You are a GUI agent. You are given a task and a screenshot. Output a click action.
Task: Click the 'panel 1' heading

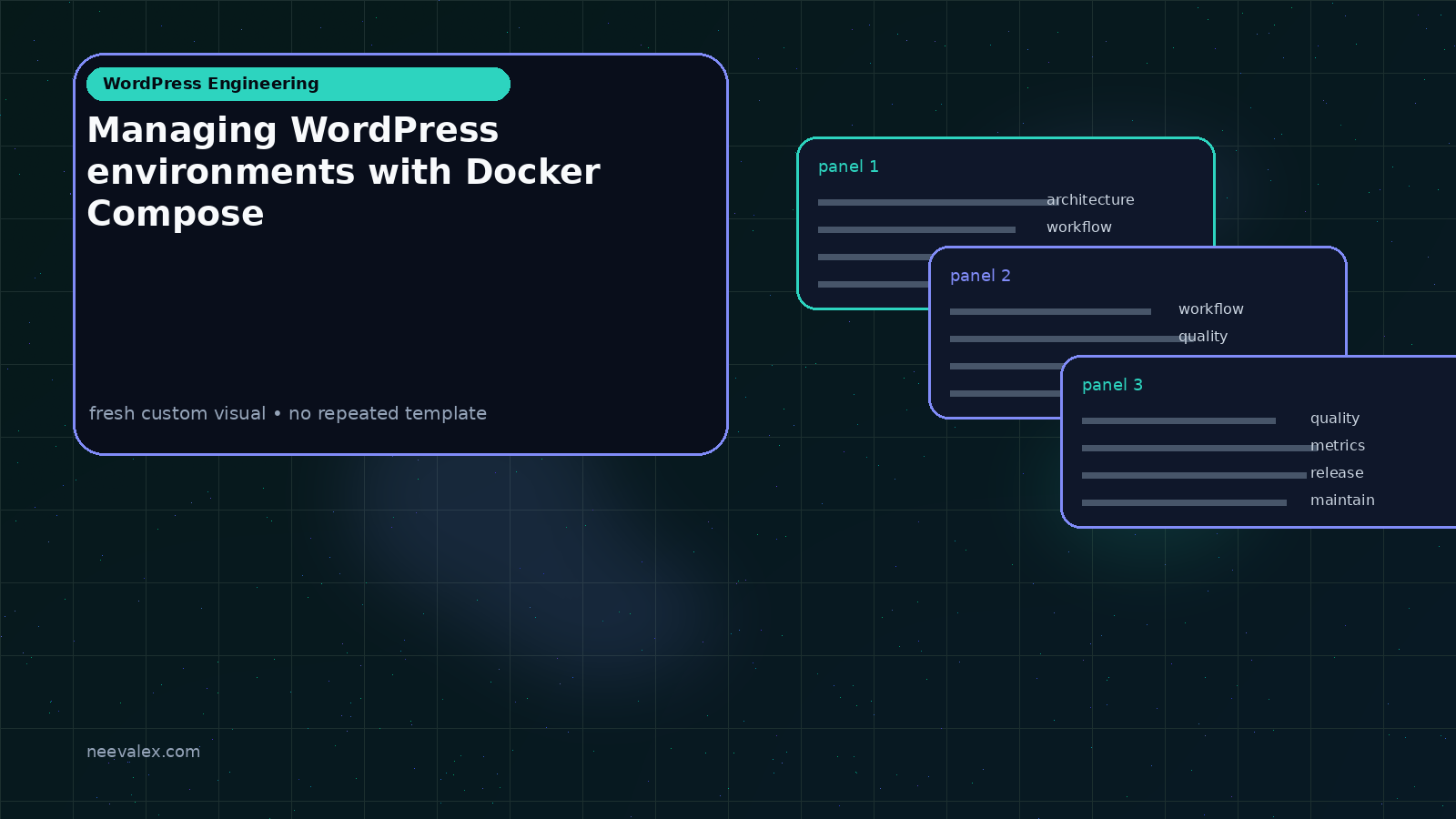(848, 167)
